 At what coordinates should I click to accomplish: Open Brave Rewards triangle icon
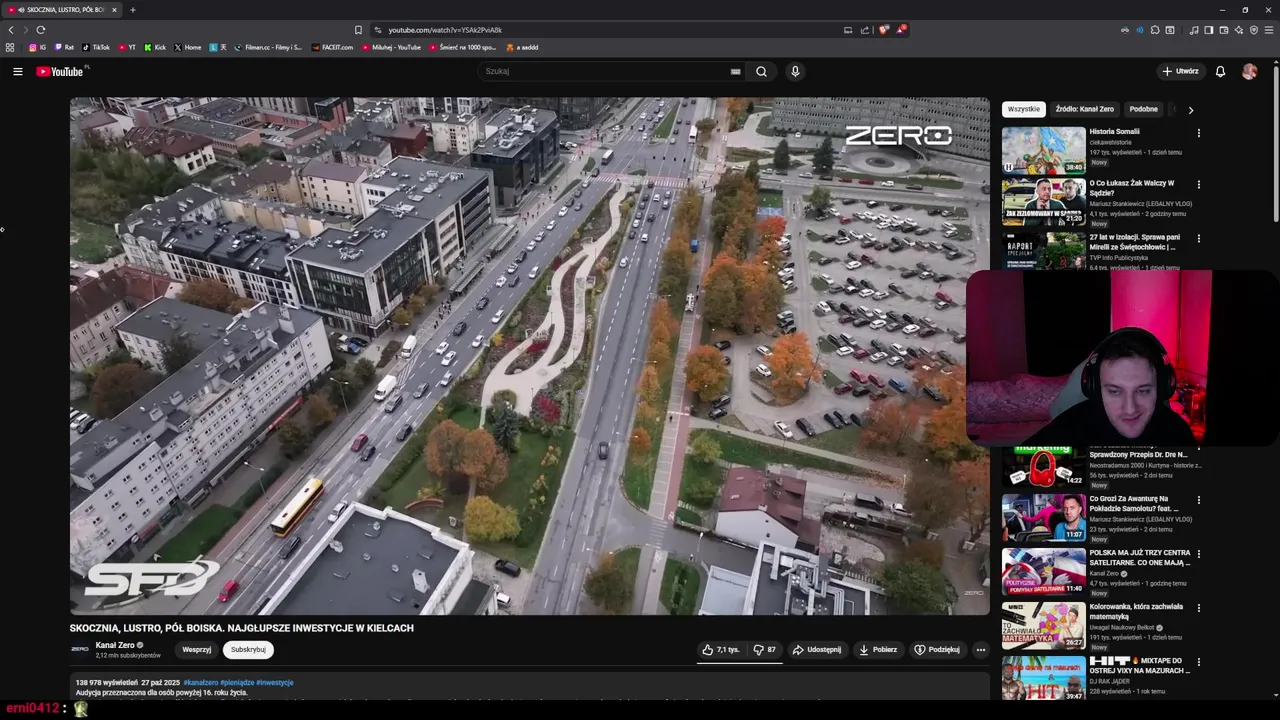click(900, 30)
